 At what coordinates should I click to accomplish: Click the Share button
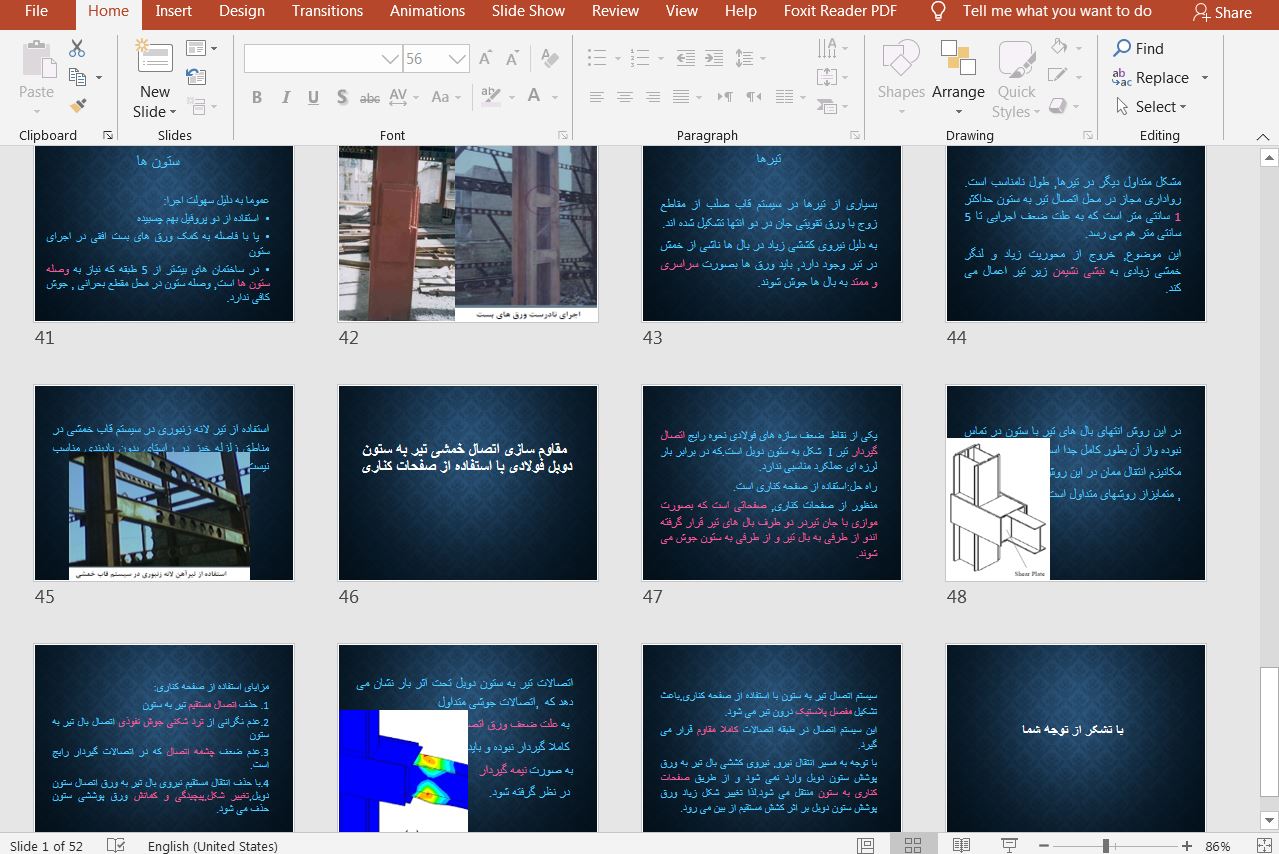[1222, 12]
